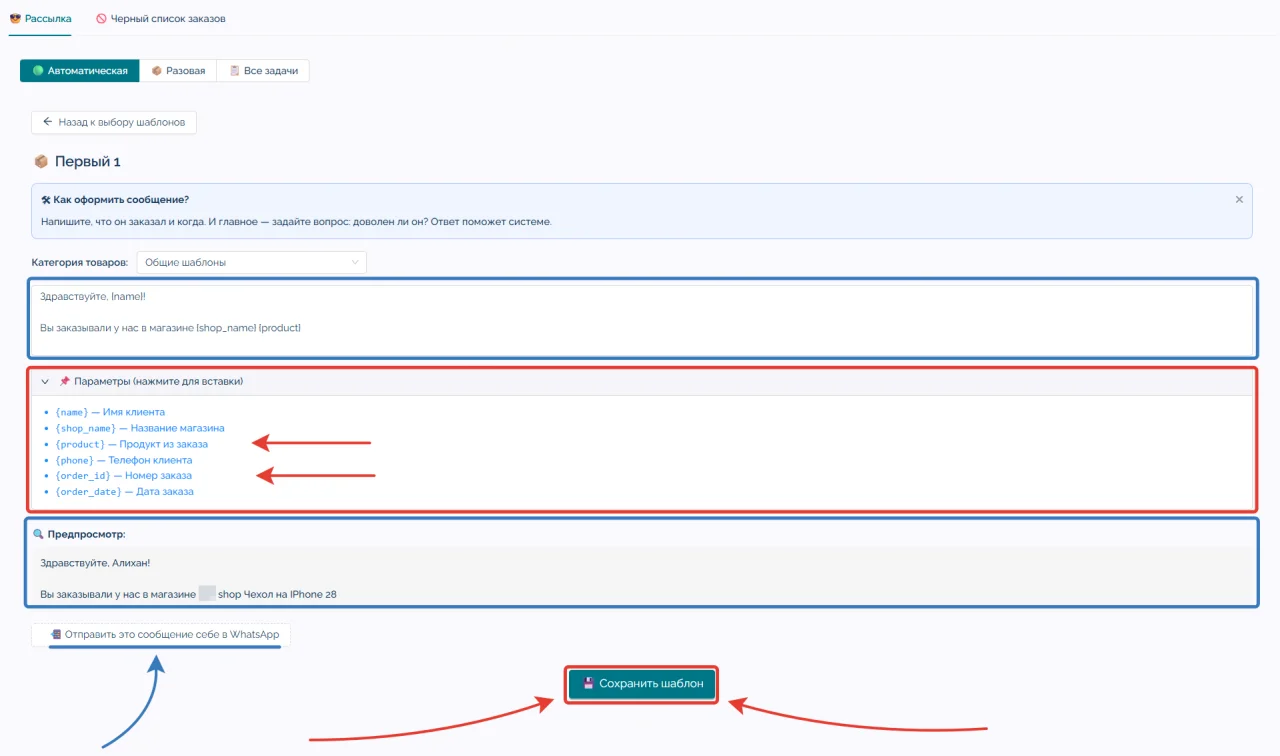This screenshot has height=756, width=1280.
Task: Click the floppy disk save icon
Action: [x=589, y=684]
